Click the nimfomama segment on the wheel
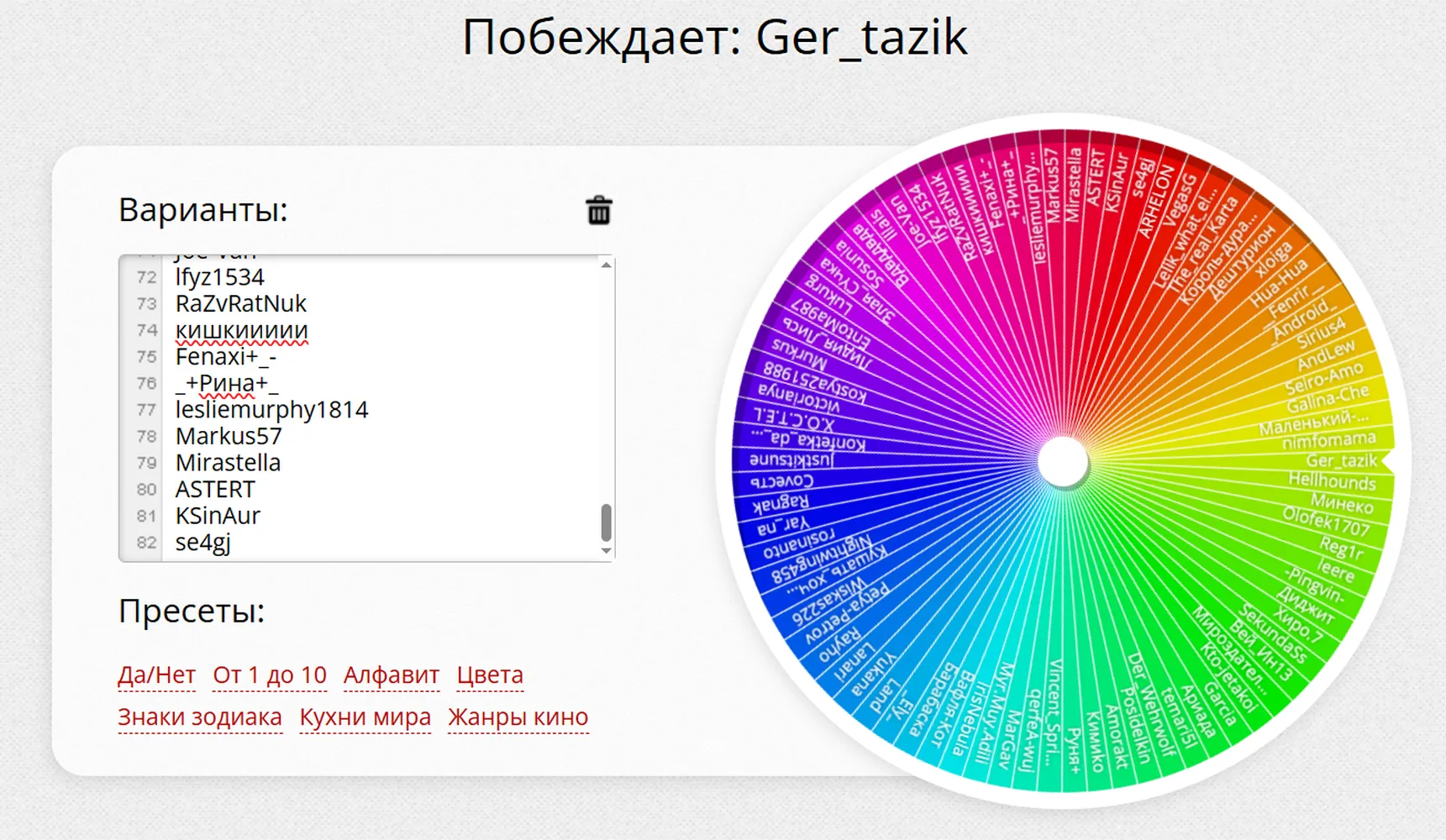This screenshot has width=1446, height=840. (x=1328, y=440)
